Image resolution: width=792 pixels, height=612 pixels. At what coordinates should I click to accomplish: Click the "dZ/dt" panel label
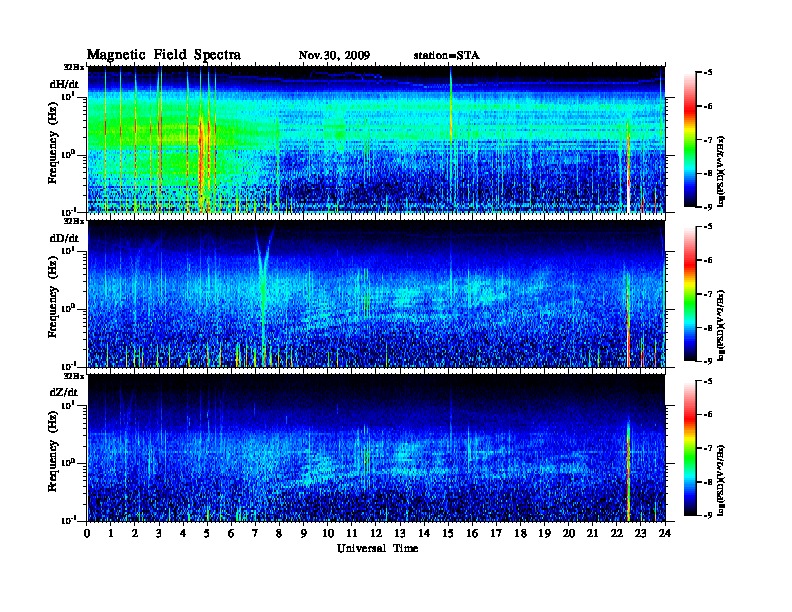(x=64, y=392)
